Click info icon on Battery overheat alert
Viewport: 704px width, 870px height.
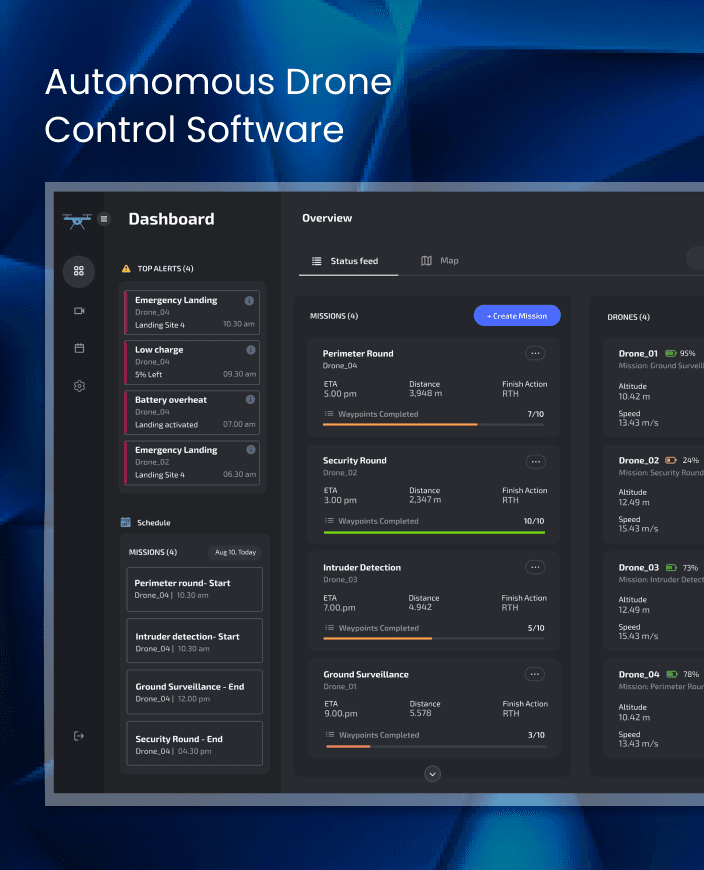250,399
